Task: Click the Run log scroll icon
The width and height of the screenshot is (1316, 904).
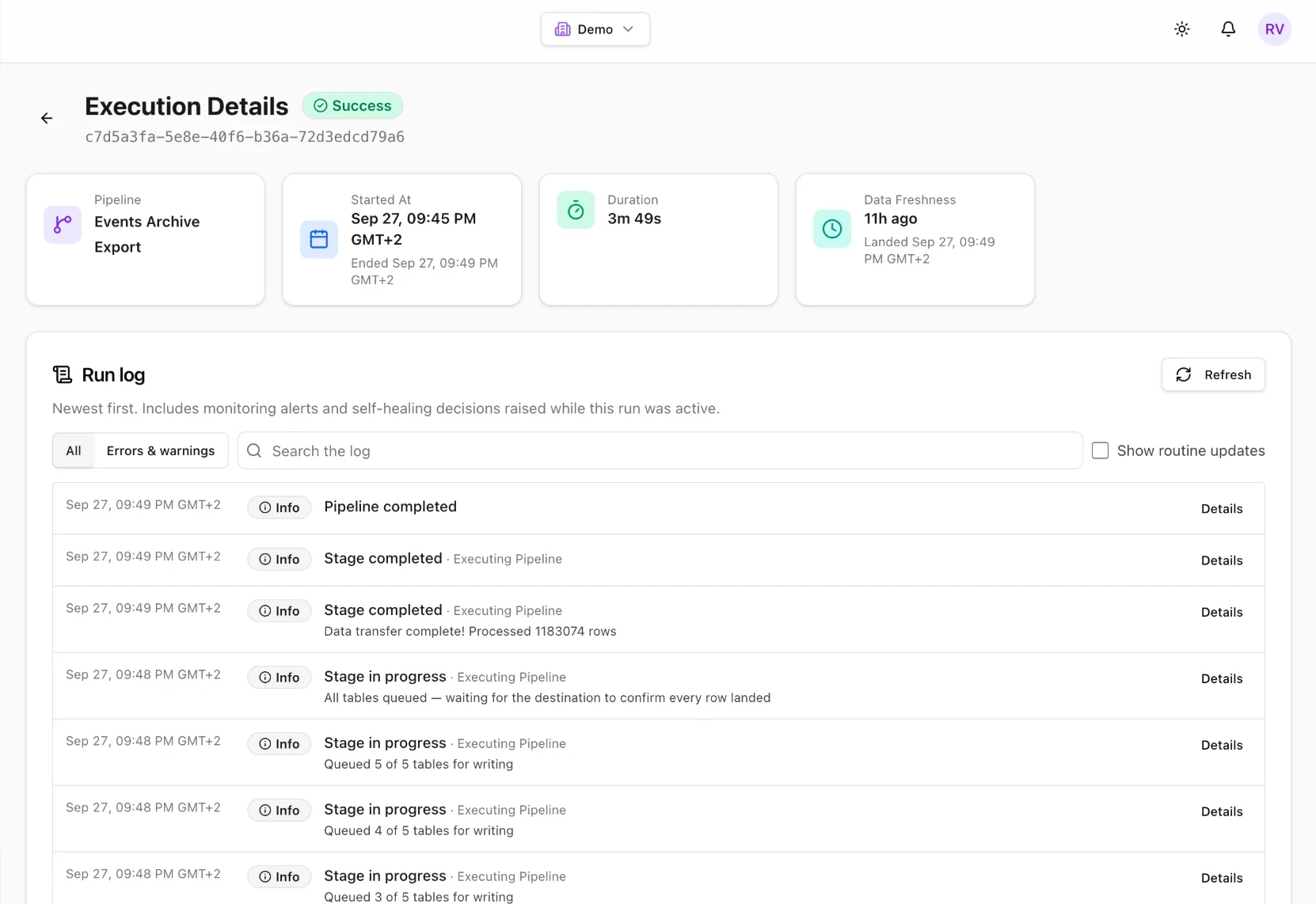Action: pyautogui.click(x=63, y=374)
